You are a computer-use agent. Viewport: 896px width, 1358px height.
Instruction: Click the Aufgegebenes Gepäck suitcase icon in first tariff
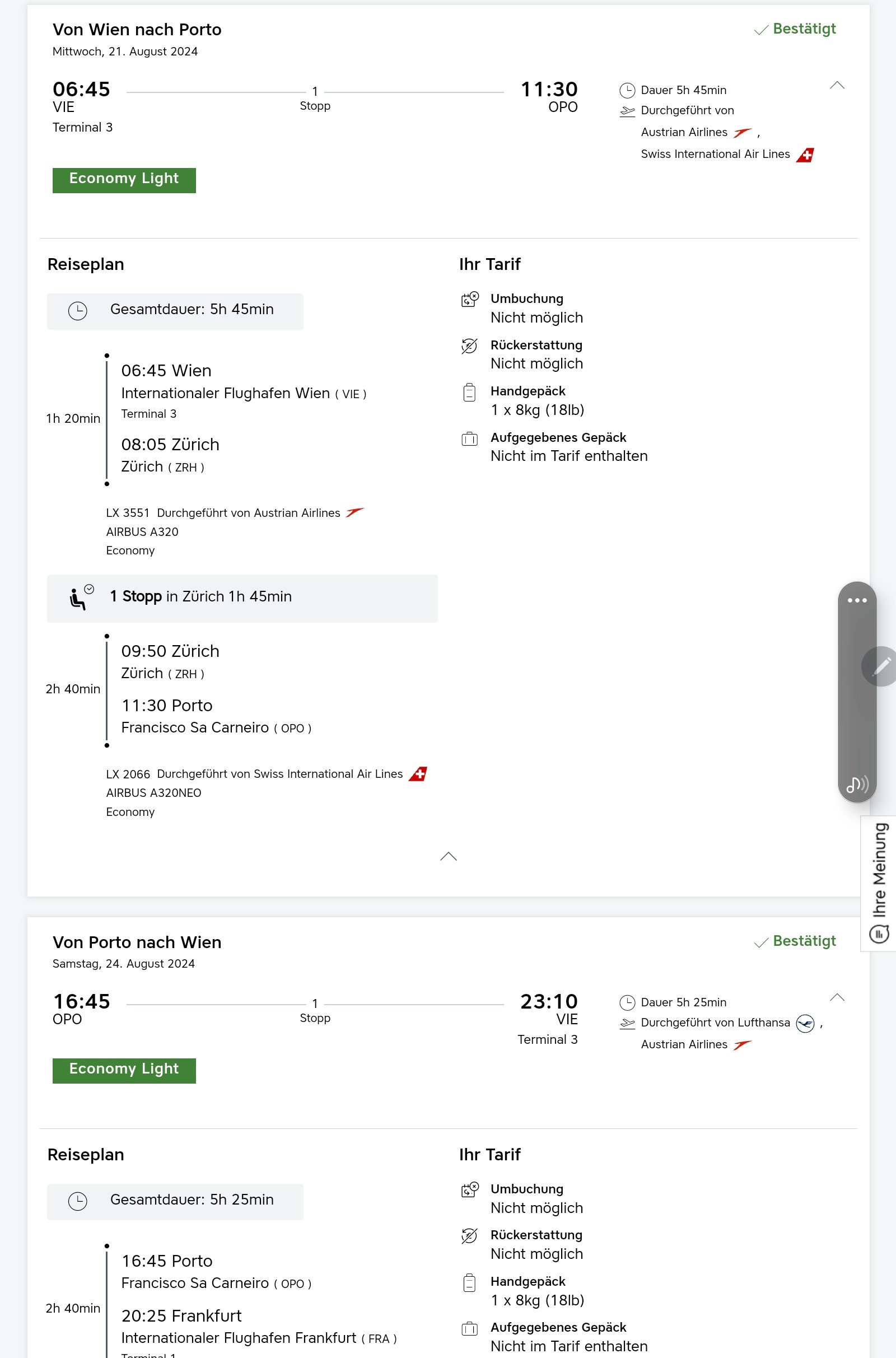pos(470,439)
